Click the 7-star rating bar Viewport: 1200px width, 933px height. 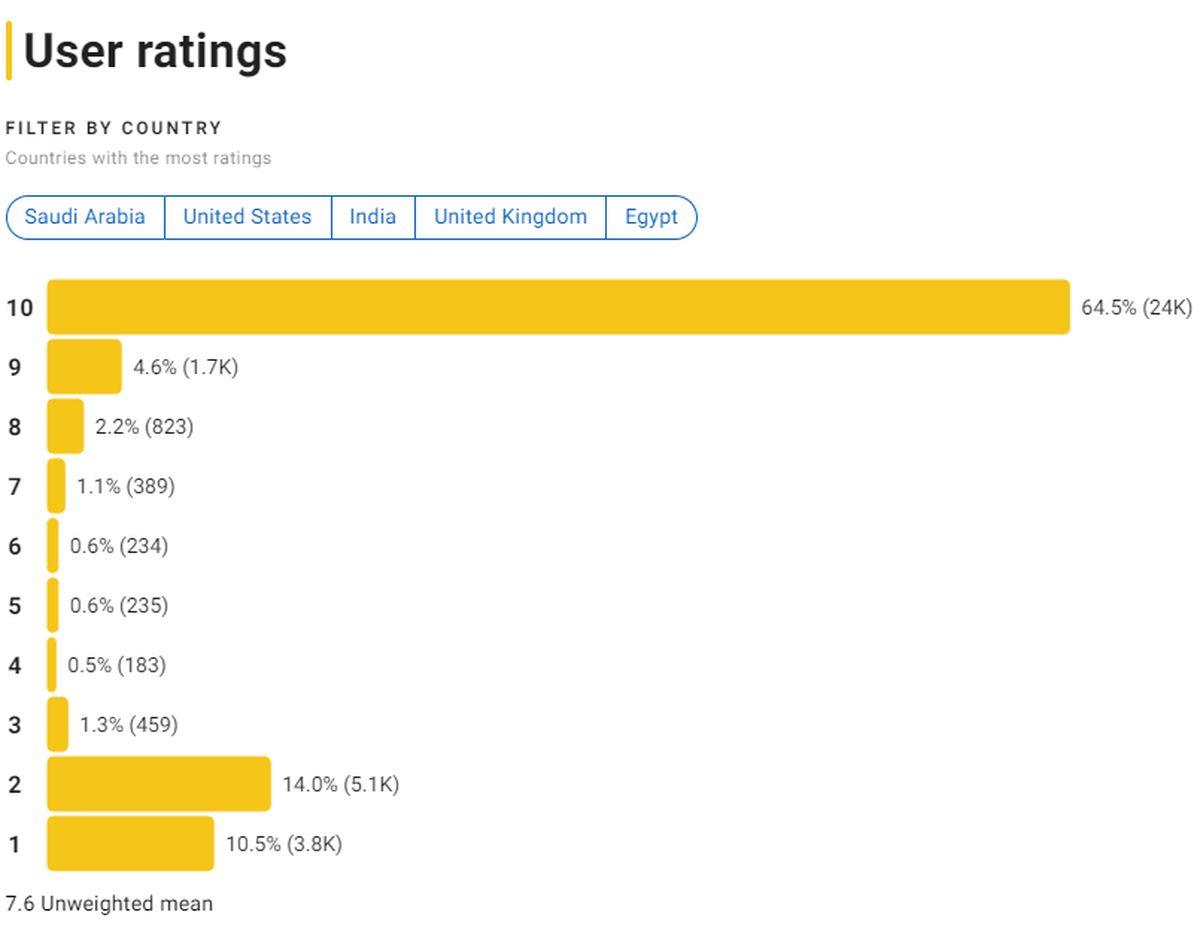[x=56, y=486]
